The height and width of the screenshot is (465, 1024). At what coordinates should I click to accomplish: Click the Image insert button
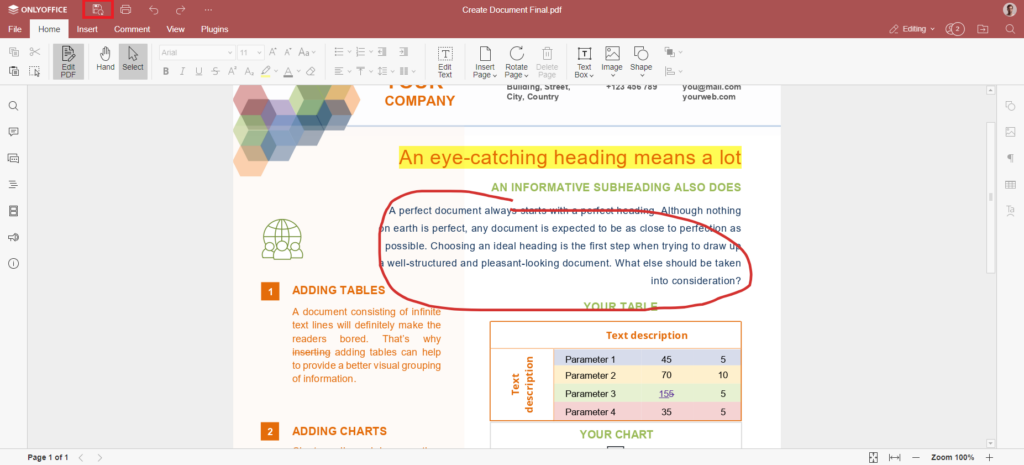[x=612, y=62]
